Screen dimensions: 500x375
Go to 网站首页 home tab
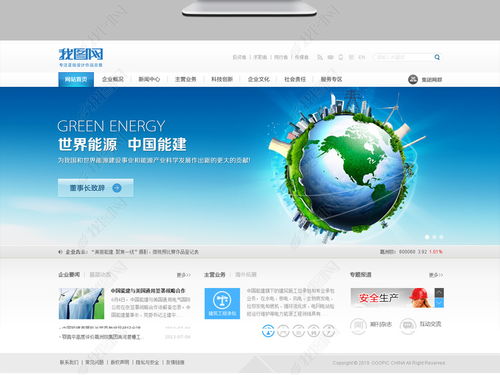76,79
